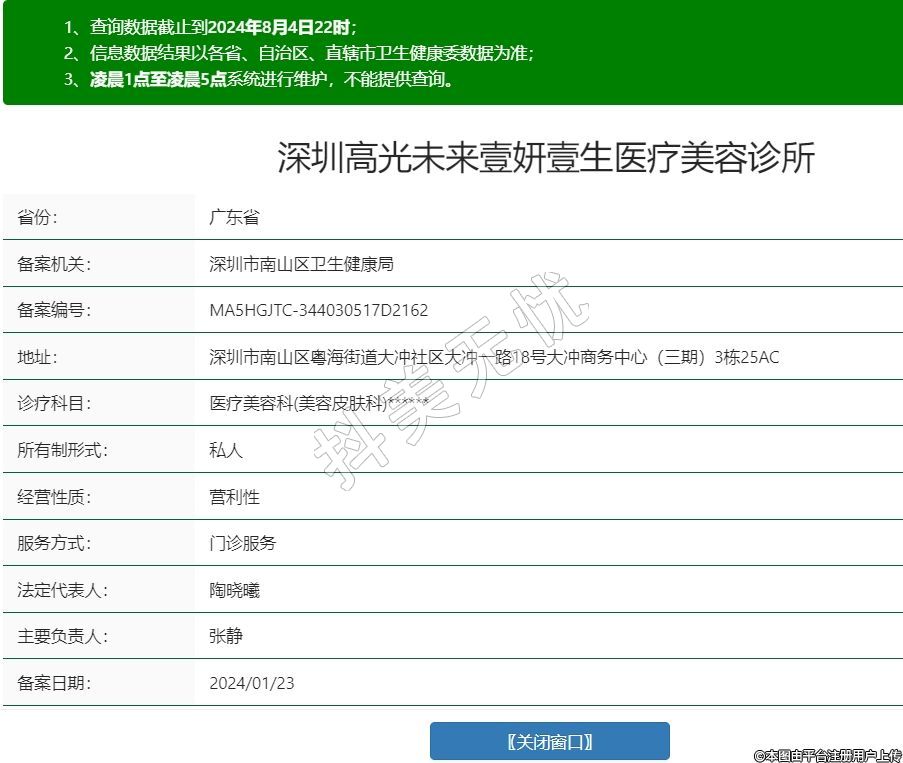Click the 省份 row label
The image size is (903, 763).
(x=38, y=217)
